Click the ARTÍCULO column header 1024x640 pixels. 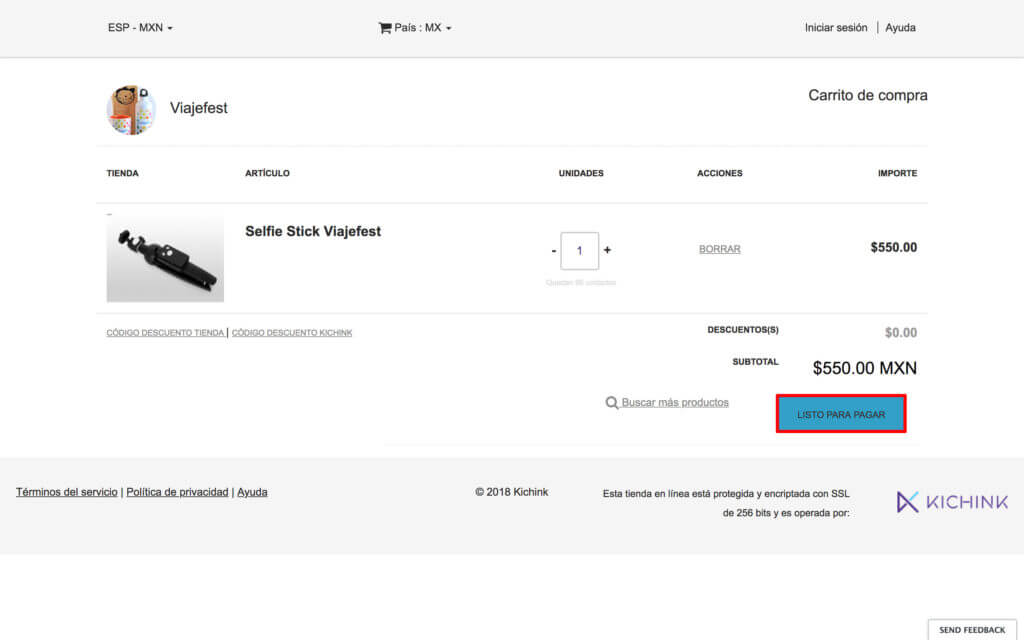(267, 173)
